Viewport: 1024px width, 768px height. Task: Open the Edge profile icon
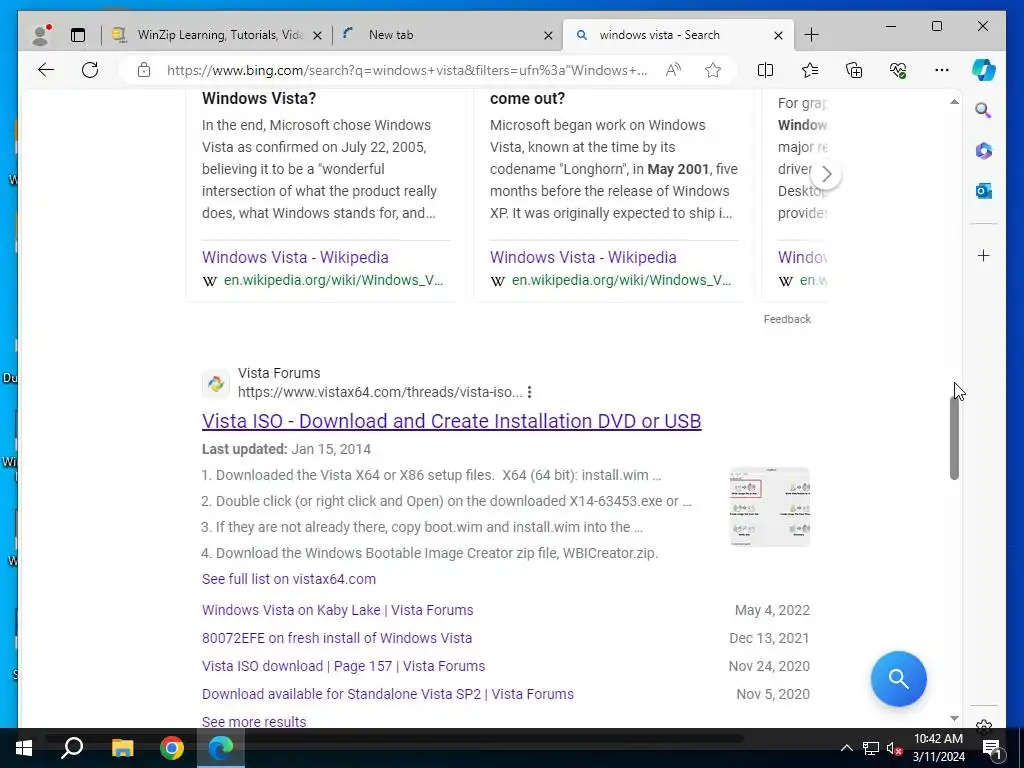pyautogui.click(x=42, y=35)
